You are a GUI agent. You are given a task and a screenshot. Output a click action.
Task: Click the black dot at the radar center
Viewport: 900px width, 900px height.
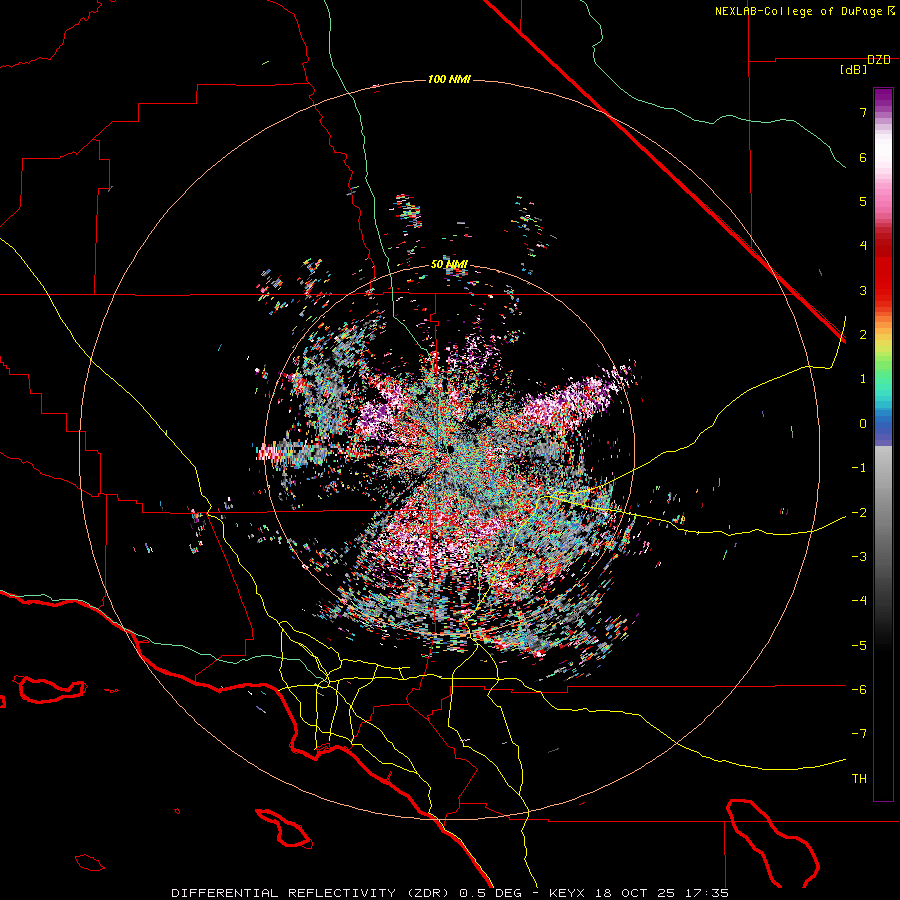[x=450, y=449]
